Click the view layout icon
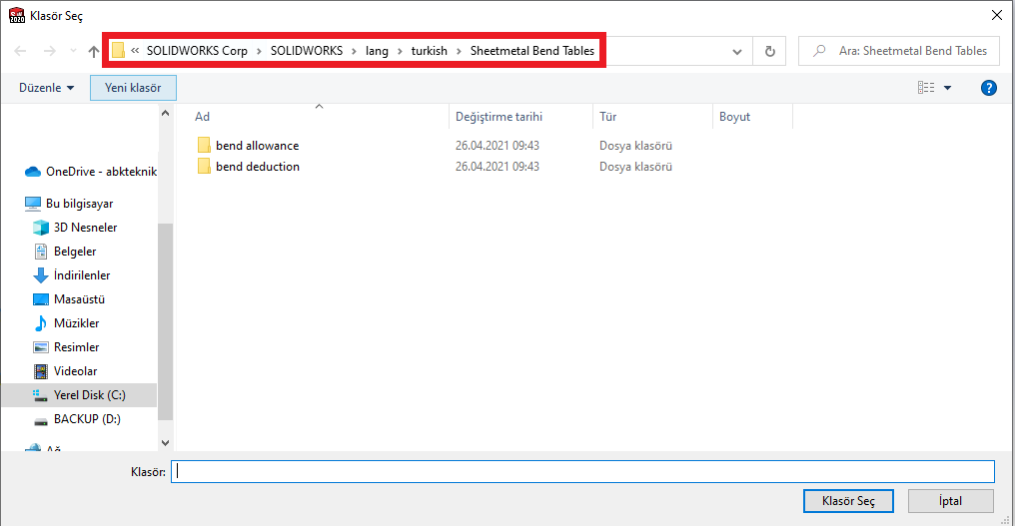Viewport: 1015px width, 526px height. point(926,88)
